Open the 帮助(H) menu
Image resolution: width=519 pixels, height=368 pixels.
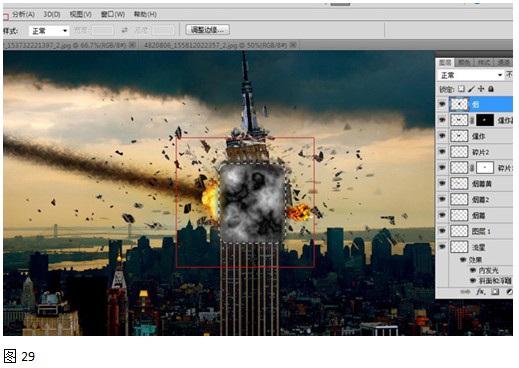click(145, 14)
